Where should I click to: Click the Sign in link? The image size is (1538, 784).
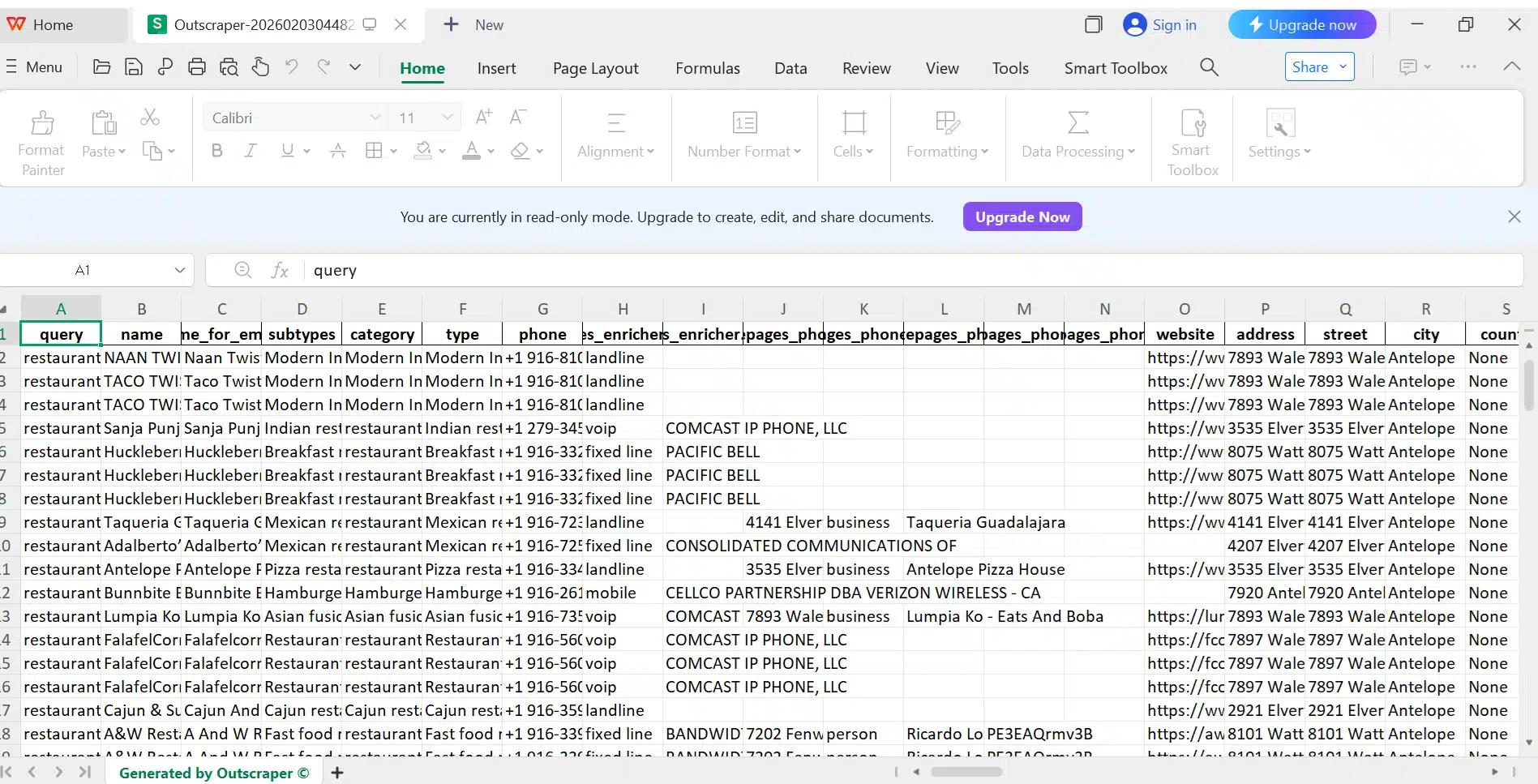click(1173, 25)
